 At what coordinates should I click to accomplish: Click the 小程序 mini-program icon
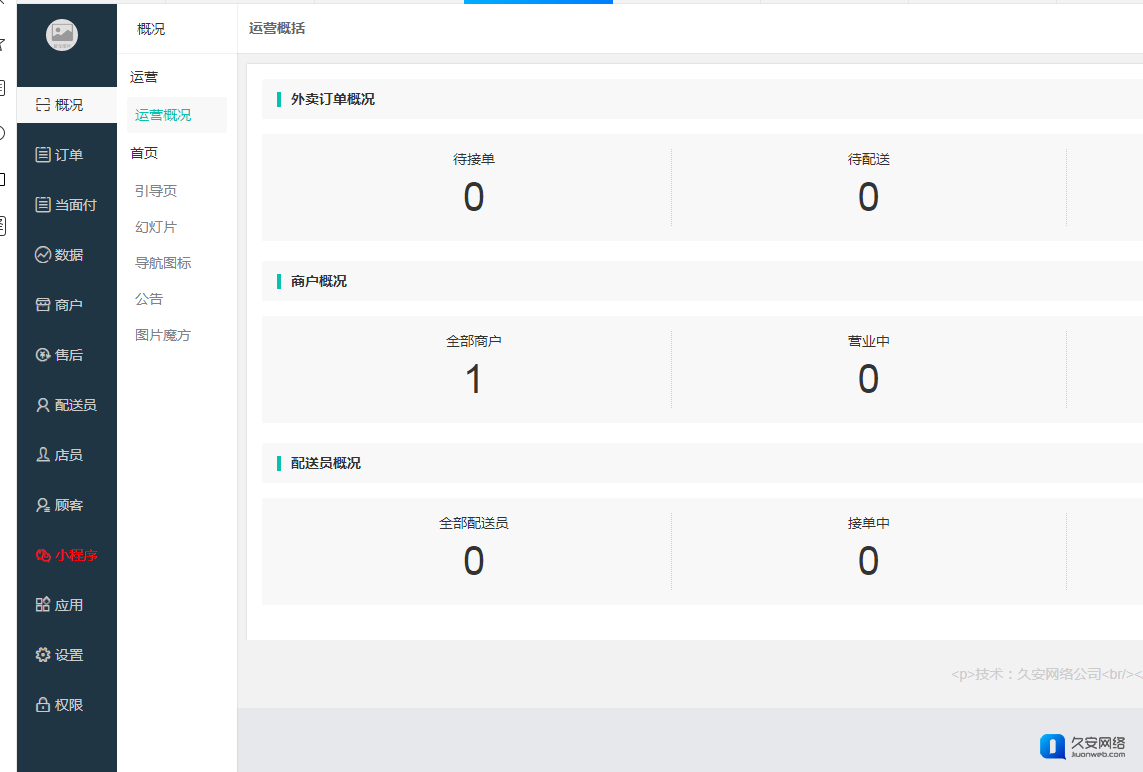pos(43,555)
